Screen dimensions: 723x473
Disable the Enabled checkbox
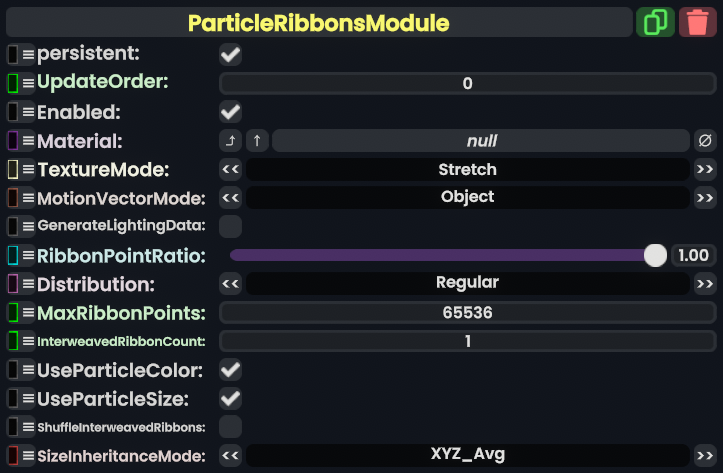pos(231,112)
